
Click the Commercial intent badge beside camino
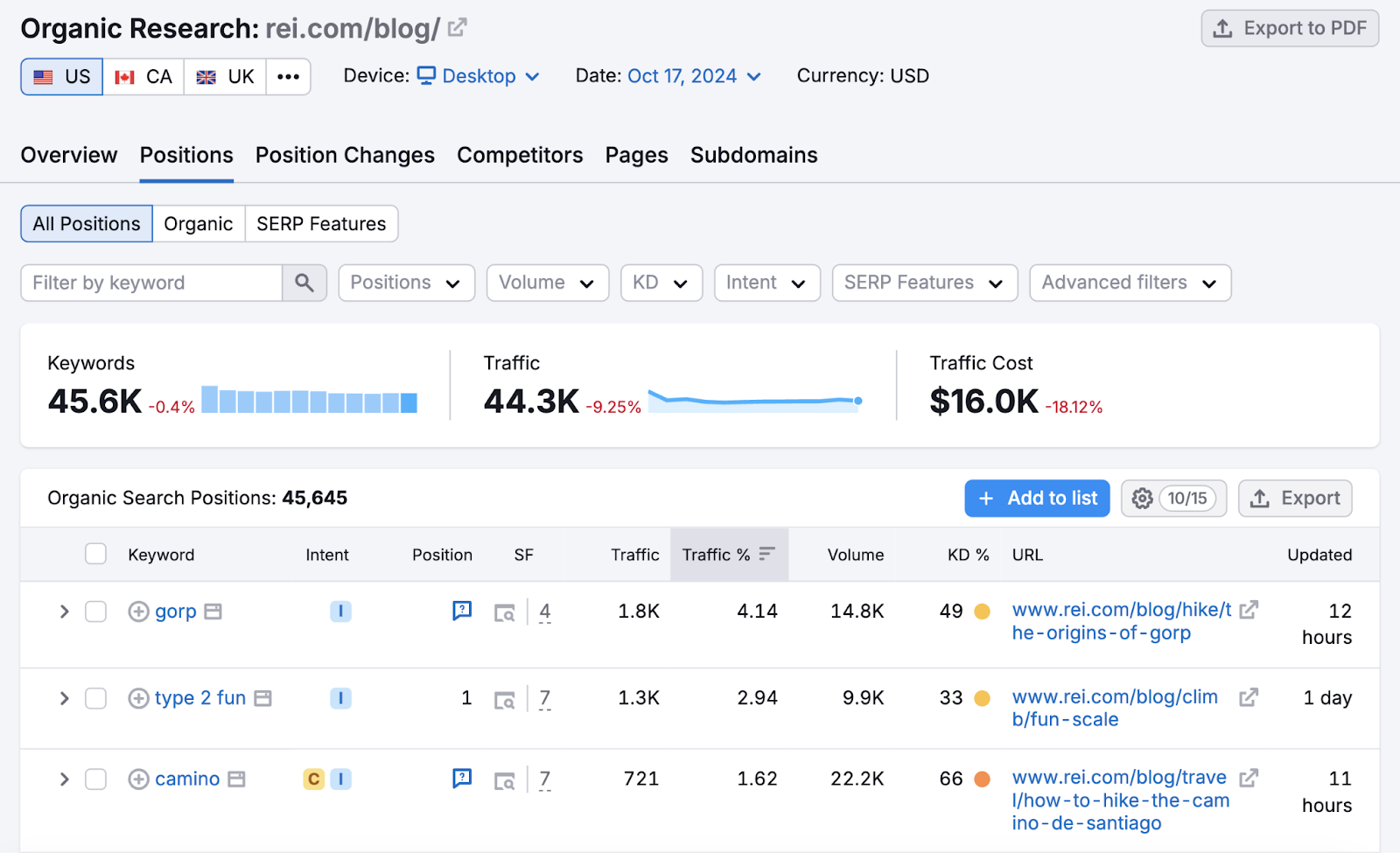click(x=313, y=779)
